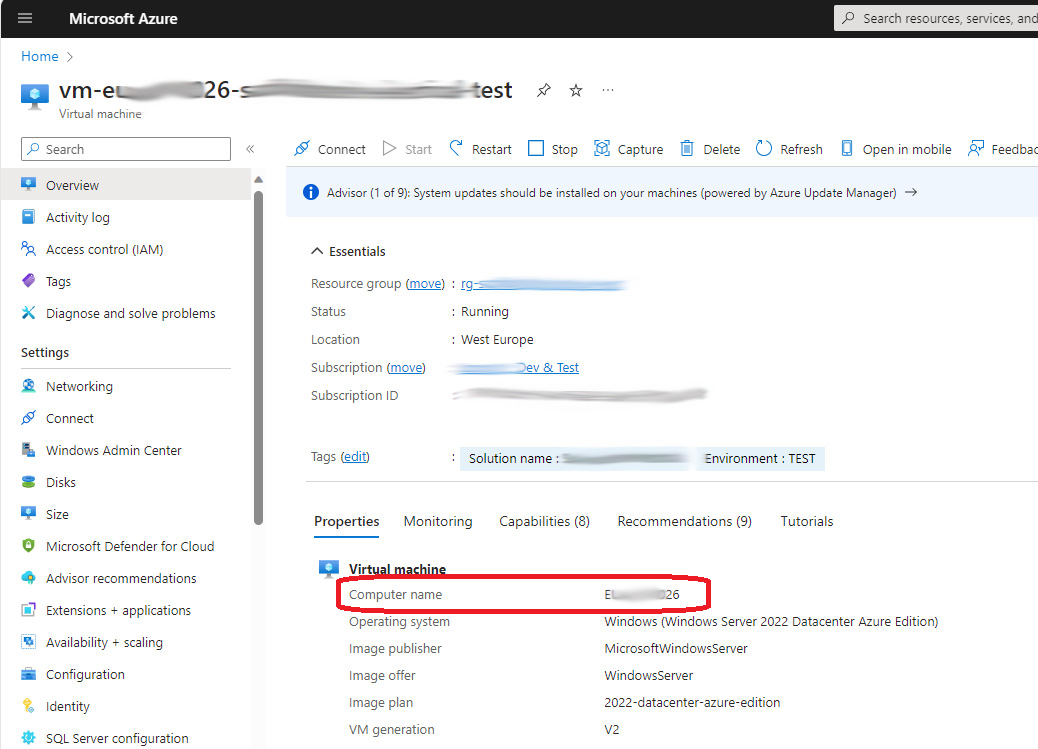Click Delete to remove the virtual machine
1038x749 pixels.
(x=710, y=149)
